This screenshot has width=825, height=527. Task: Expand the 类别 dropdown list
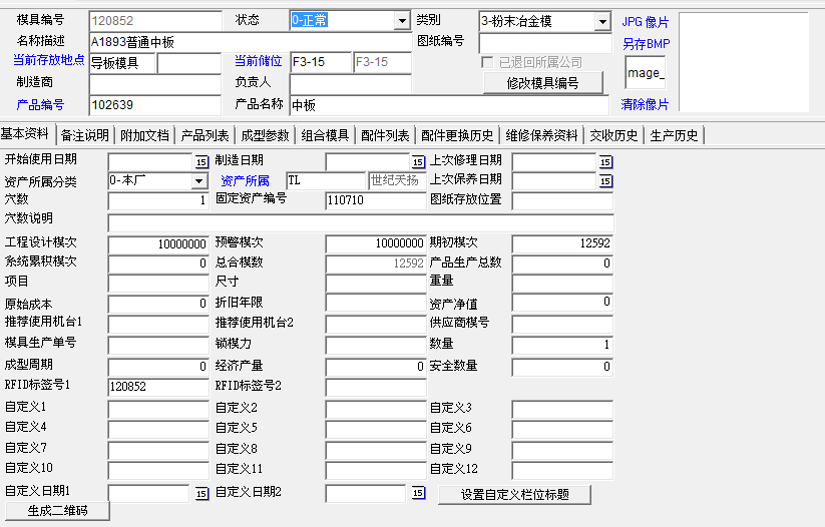coord(602,21)
